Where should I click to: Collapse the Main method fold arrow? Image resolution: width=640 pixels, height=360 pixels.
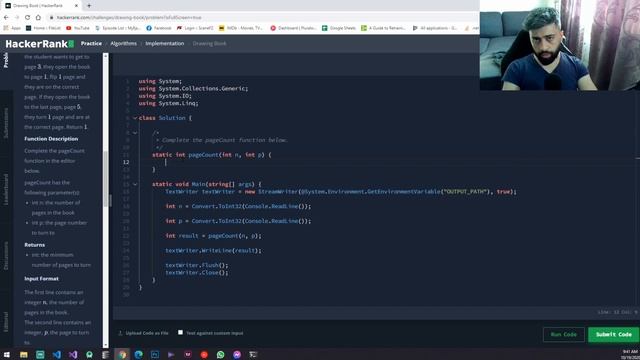tap(135, 184)
